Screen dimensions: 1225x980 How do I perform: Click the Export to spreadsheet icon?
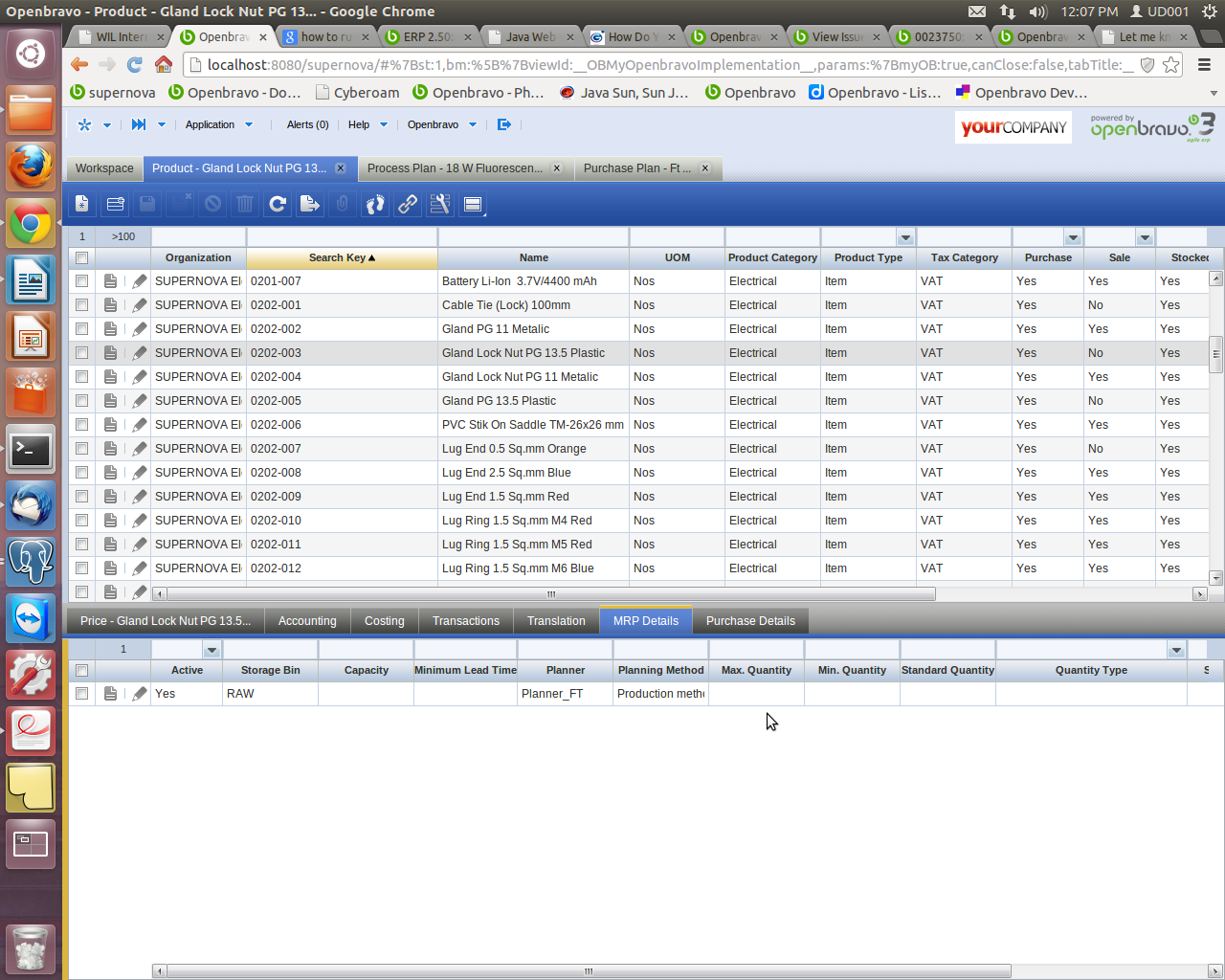click(x=309, y=204)
